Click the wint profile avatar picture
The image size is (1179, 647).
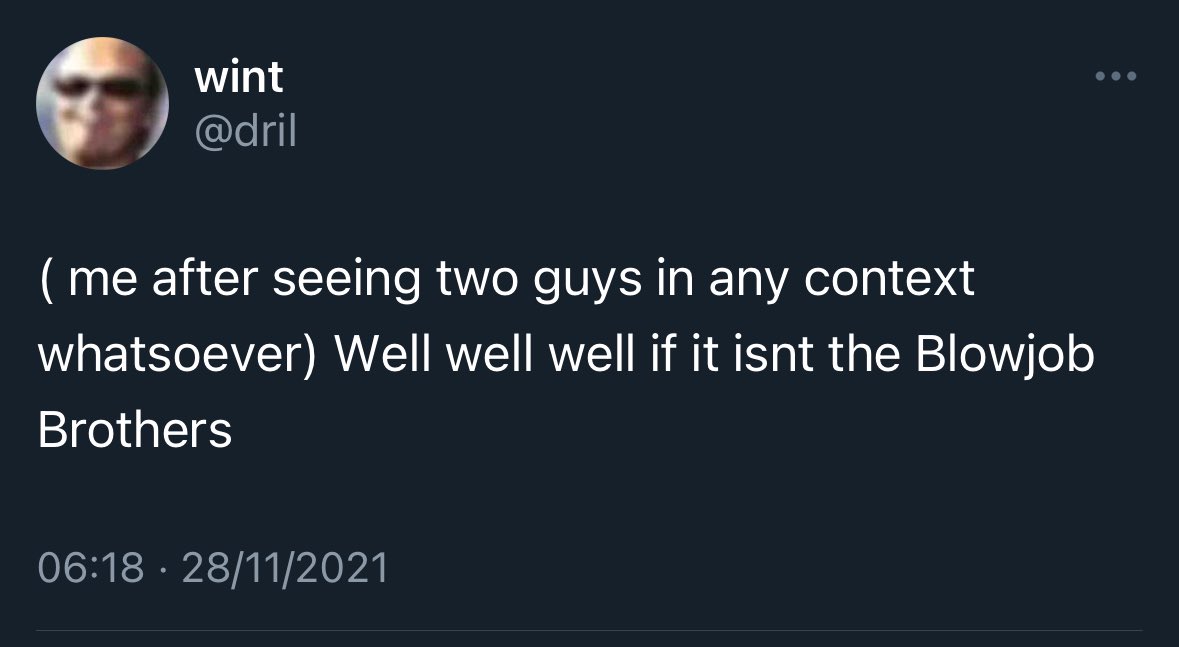click(102, 104)
